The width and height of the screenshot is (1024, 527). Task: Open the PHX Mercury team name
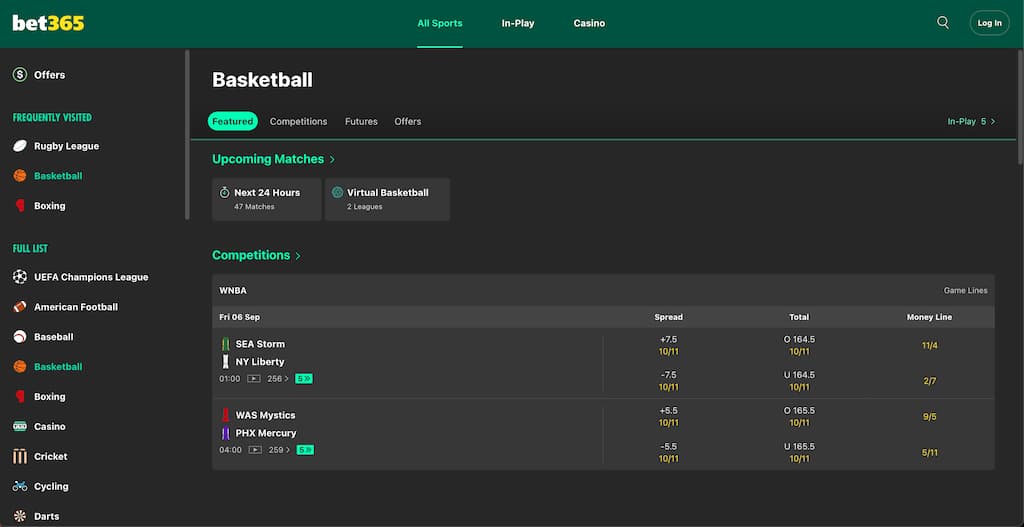pos(266,433)
